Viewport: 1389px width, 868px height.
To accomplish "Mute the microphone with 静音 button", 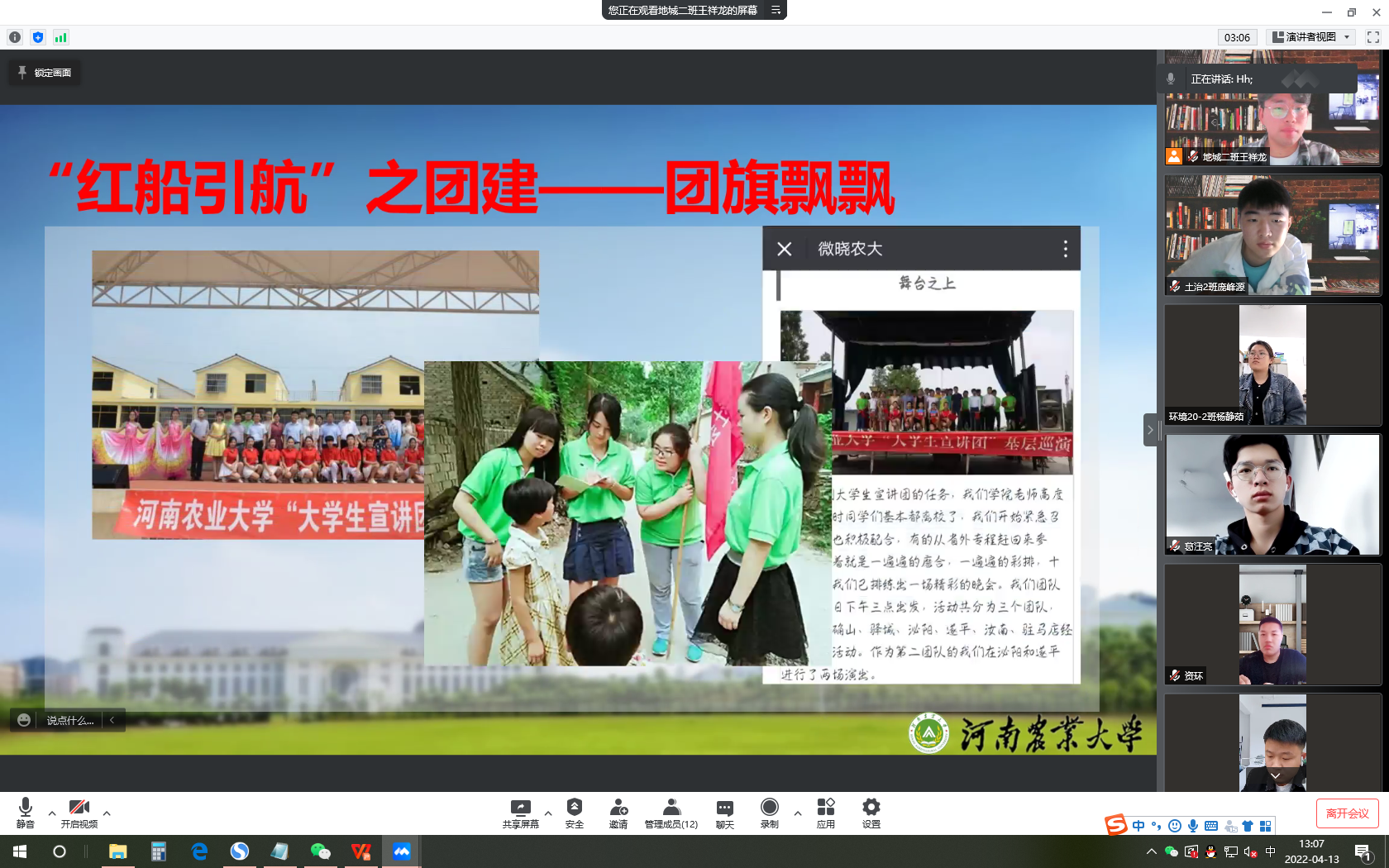I will coord(26,812).
